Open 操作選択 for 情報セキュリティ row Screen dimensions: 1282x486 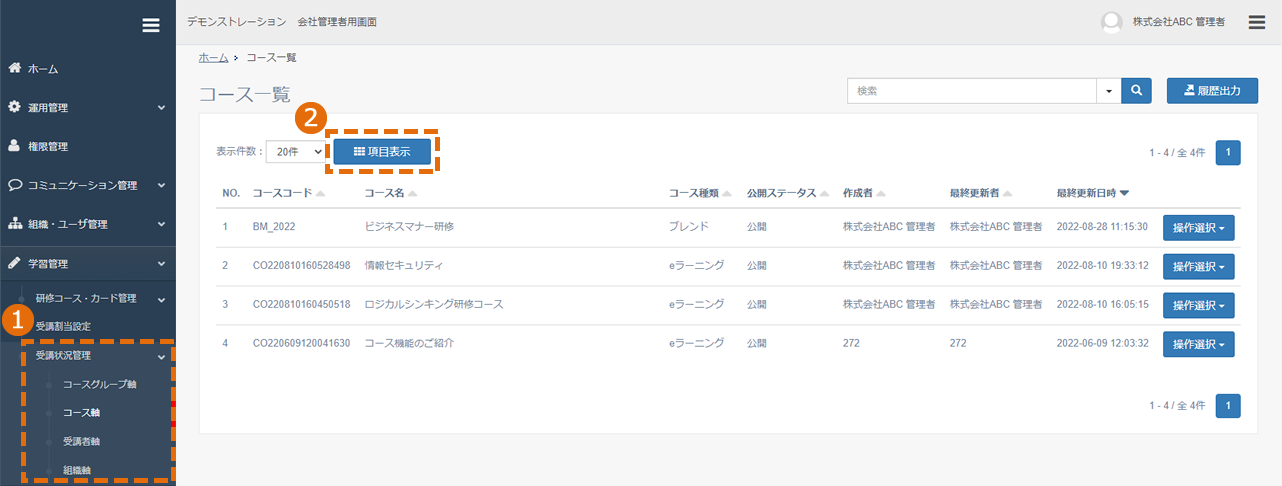coord(1198,267)
